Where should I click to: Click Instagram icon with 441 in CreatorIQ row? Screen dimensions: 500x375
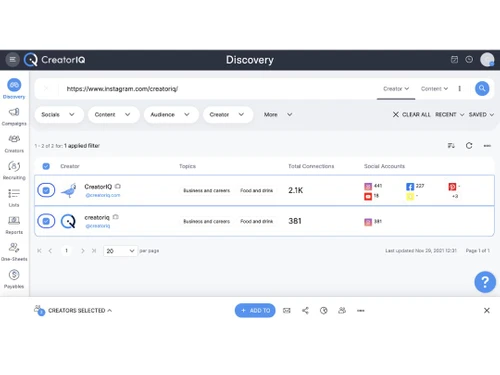coord(368,186)
